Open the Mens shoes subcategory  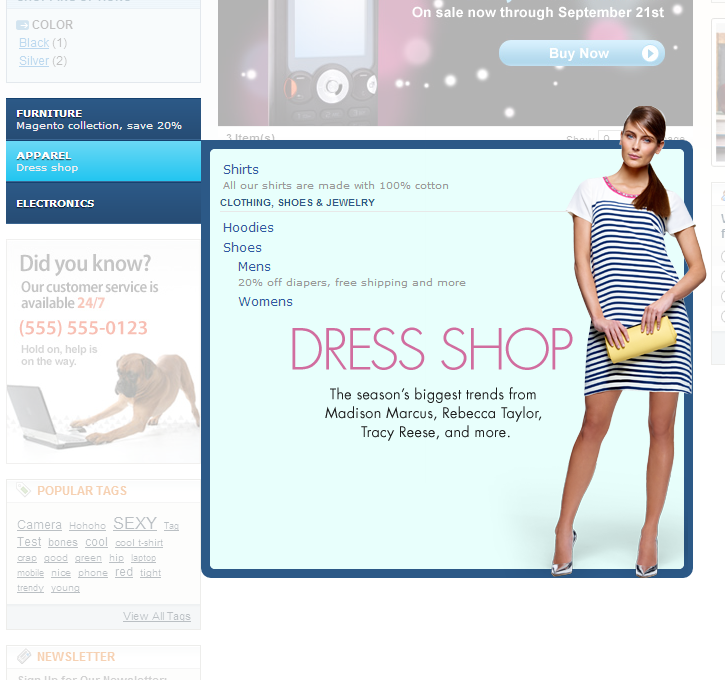point(254,267)
